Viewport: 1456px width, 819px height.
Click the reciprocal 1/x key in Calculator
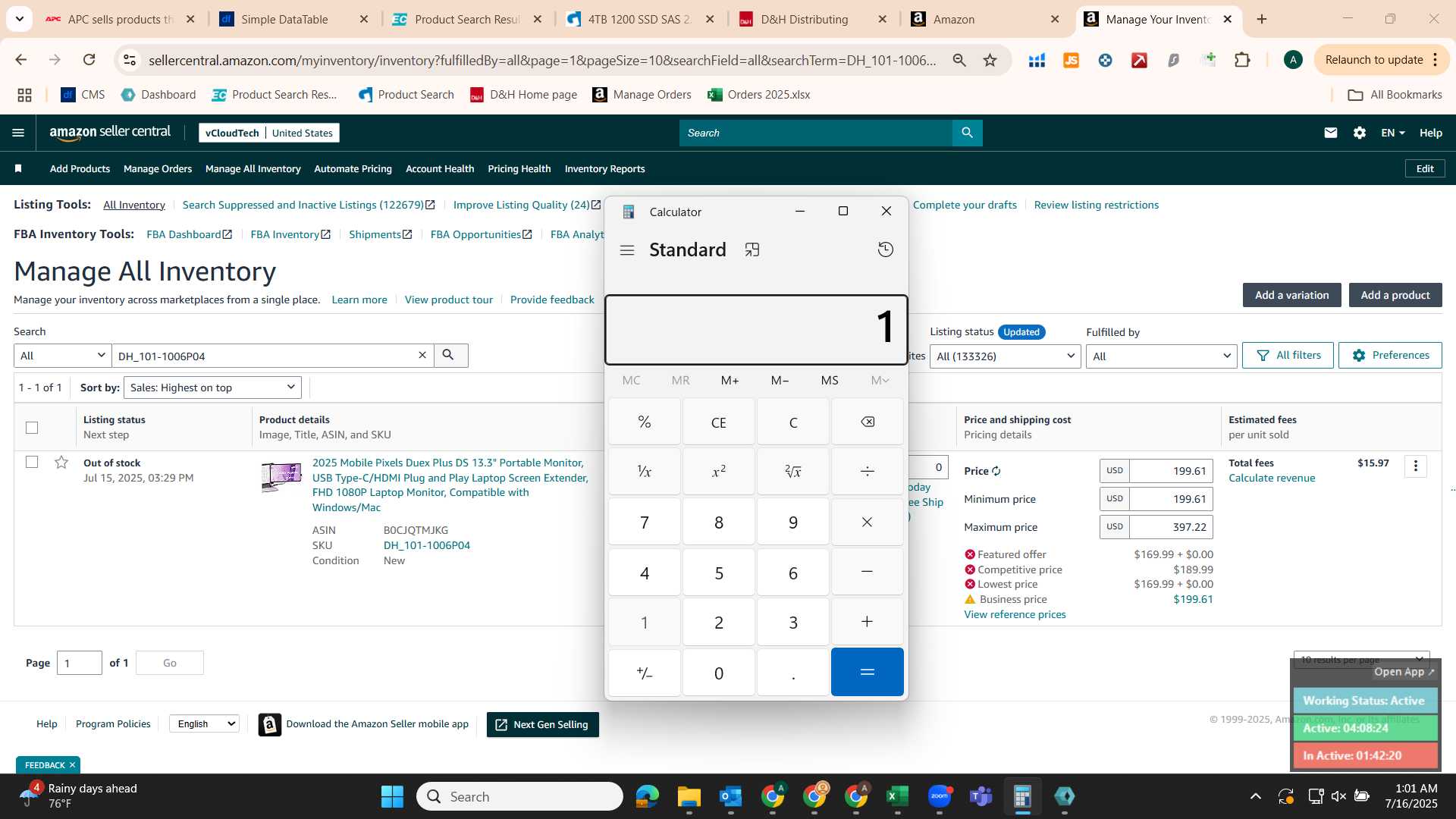tap(645, 472)
